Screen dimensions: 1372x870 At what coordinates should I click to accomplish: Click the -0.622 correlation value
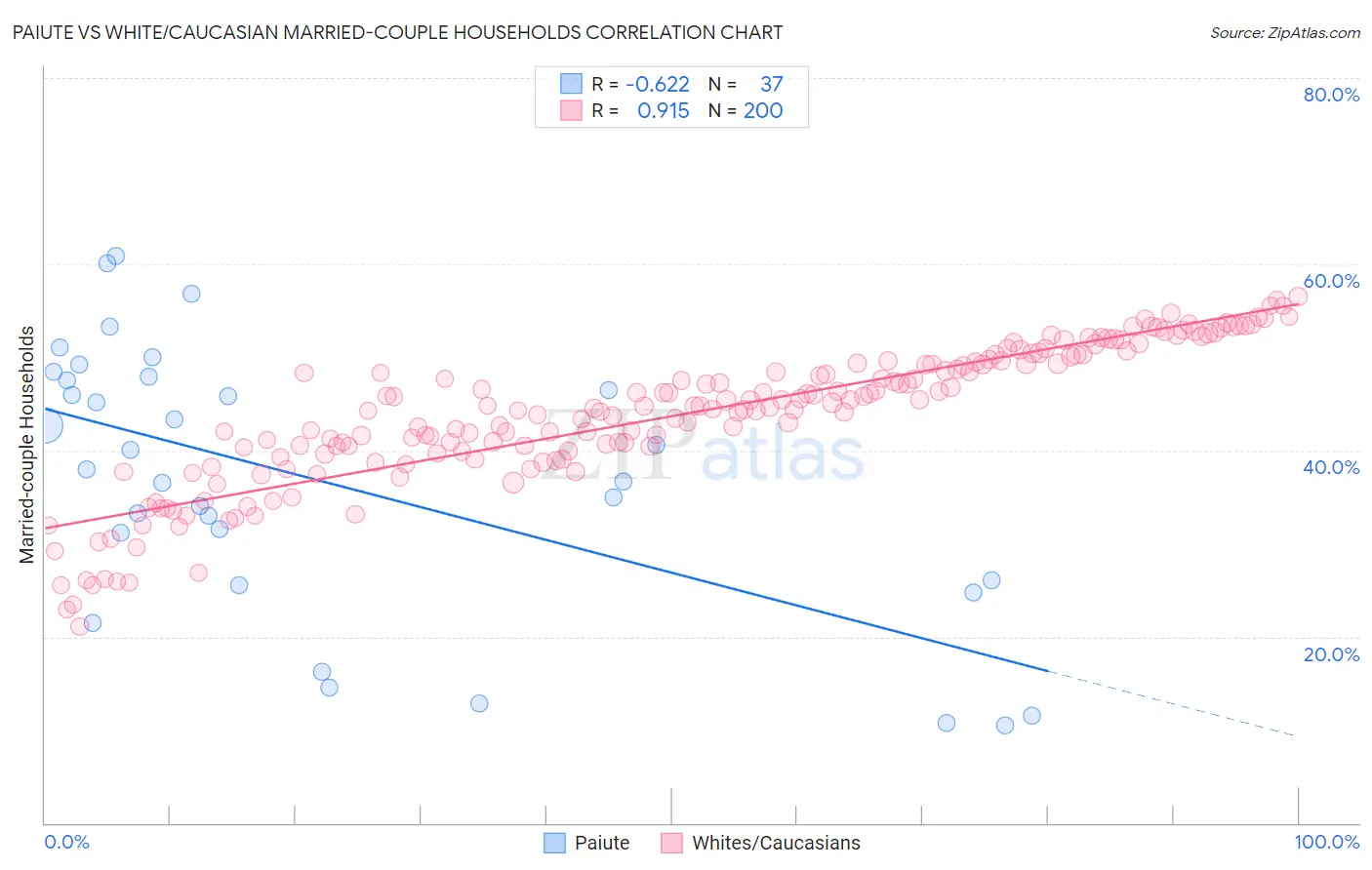click(x=658, y=84)
